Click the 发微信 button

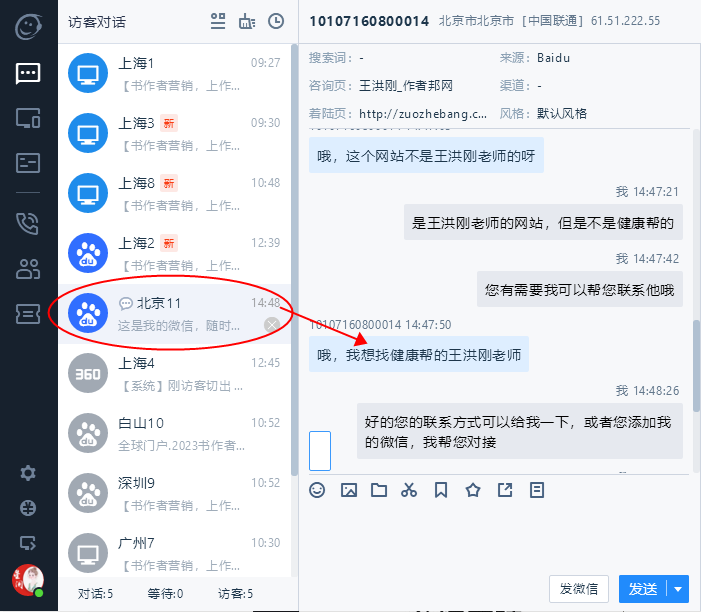coord(579,589)
